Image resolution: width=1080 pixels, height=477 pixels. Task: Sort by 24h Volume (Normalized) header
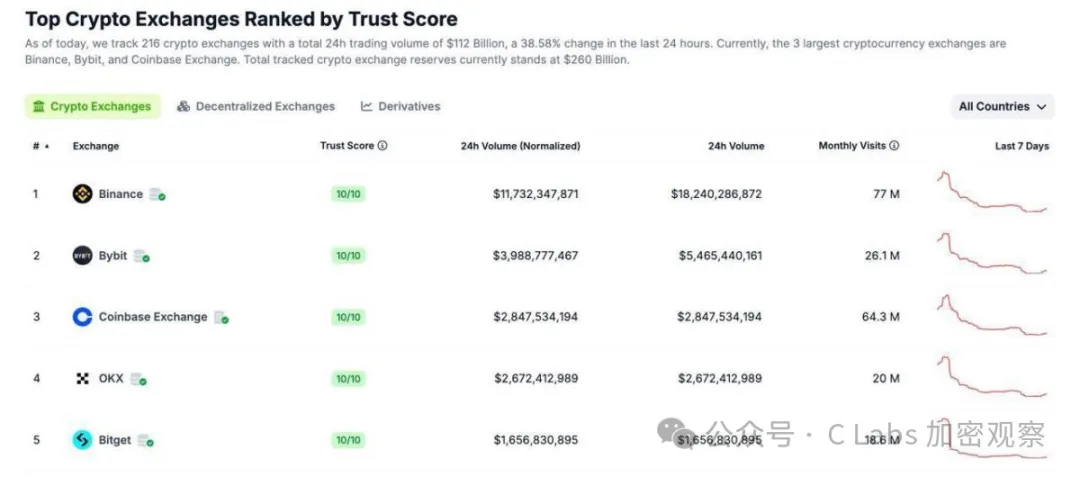[520, 146]
